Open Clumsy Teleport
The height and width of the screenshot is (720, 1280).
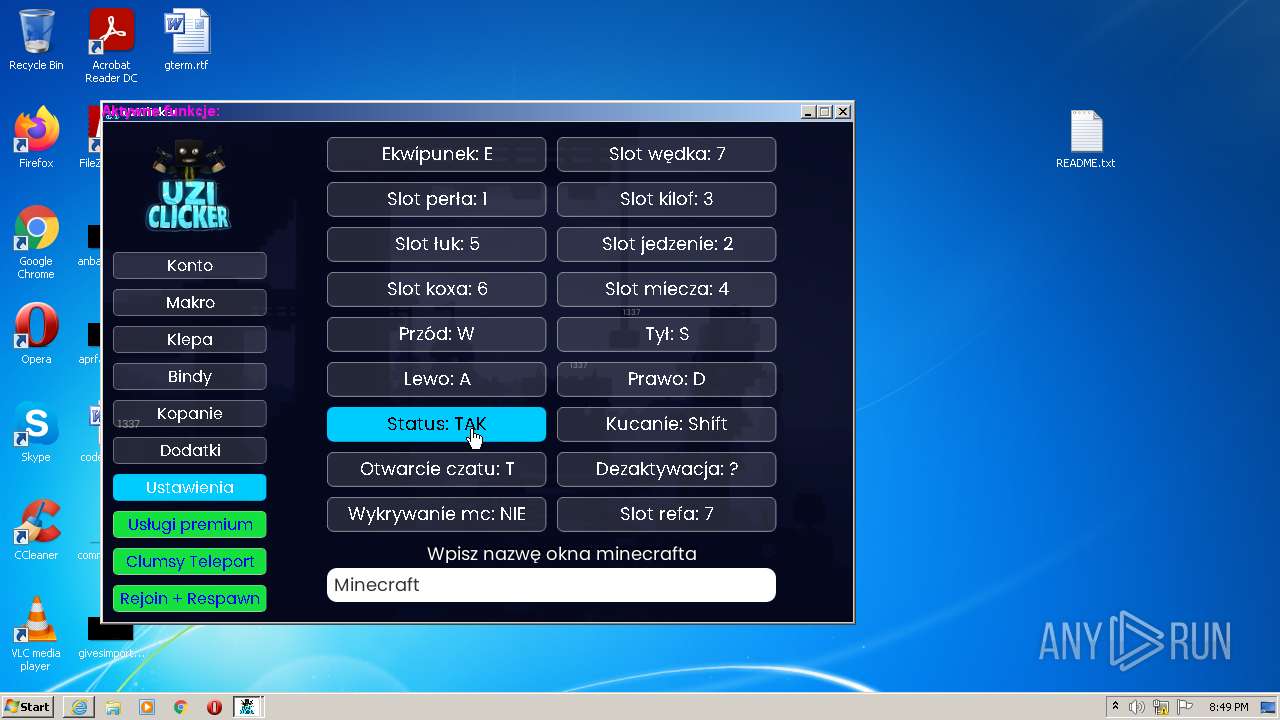[190, 561]
